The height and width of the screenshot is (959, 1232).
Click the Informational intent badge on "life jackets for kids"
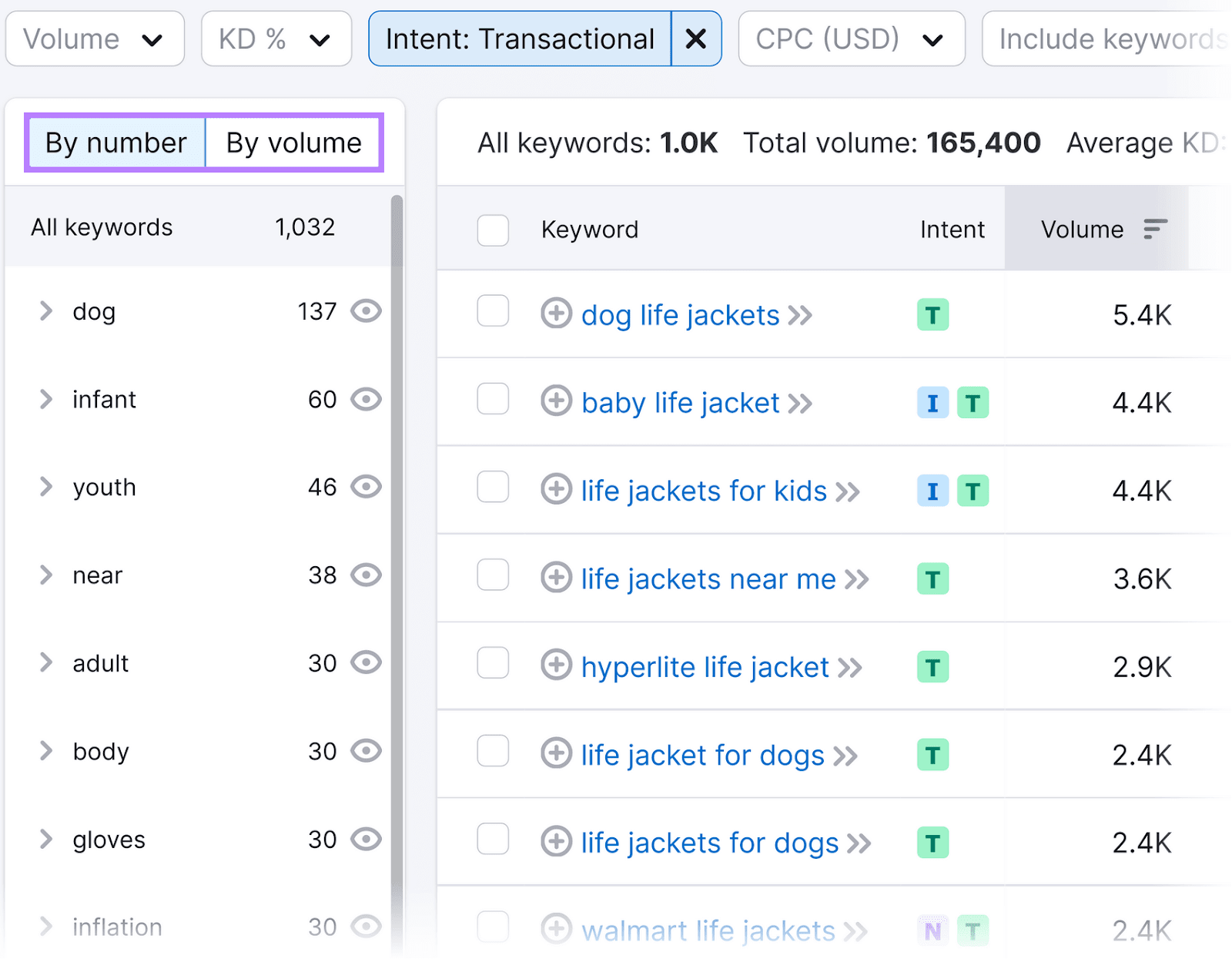932,491
